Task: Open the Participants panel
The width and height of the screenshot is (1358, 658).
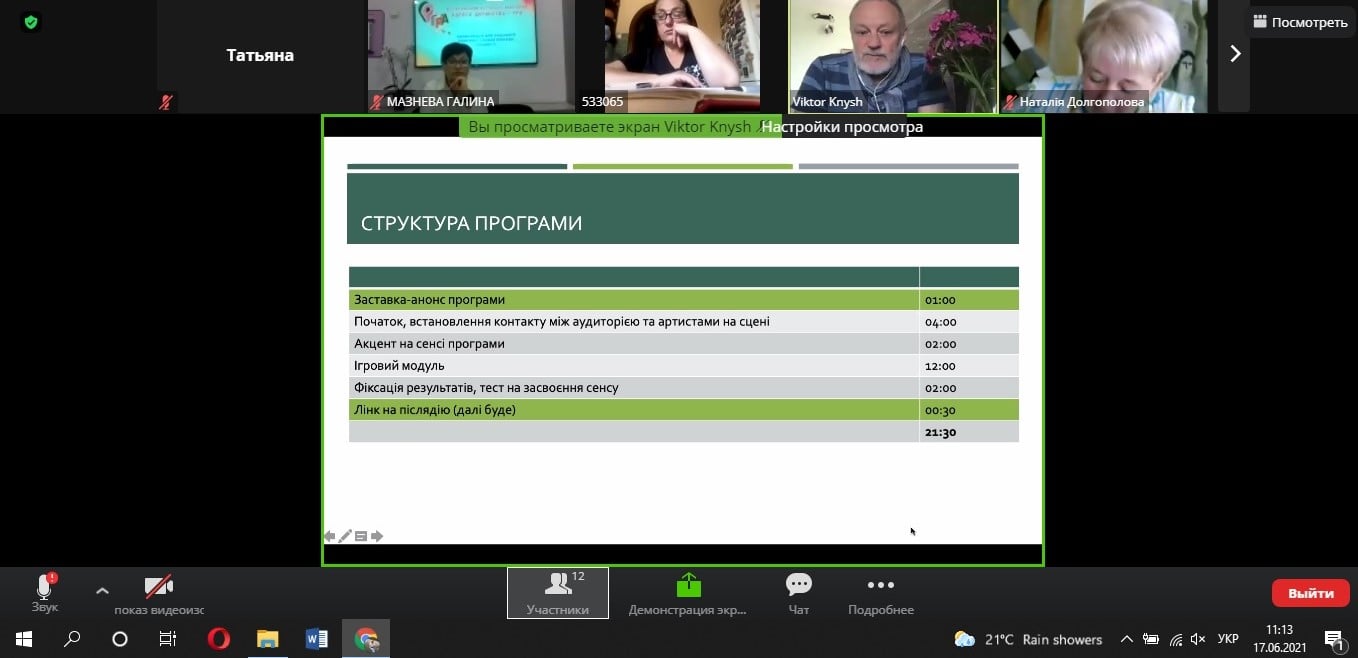Action: tap(558, 592)
